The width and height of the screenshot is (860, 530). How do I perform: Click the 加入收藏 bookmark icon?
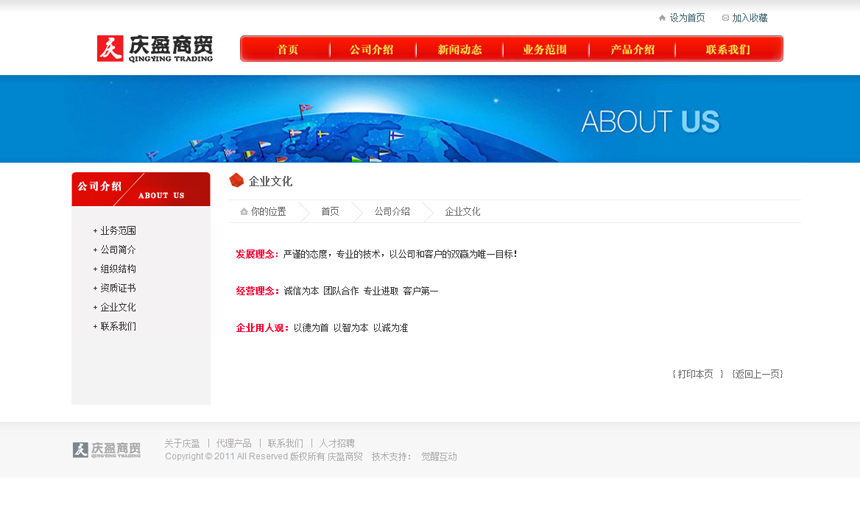[726, 18]
